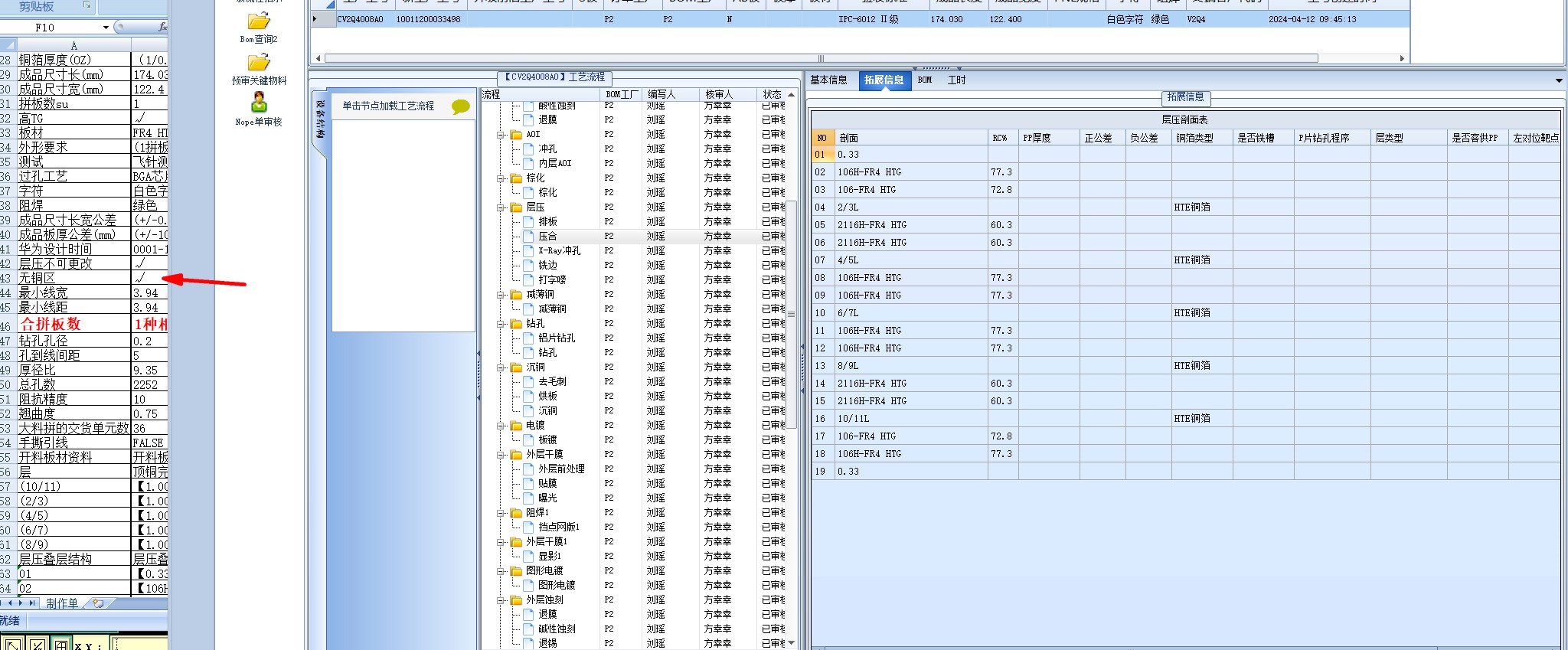This screenshot has height=650, width=1568.
Task: Click last-sheet navigation arrow in Excel
Action: [32, 603]
